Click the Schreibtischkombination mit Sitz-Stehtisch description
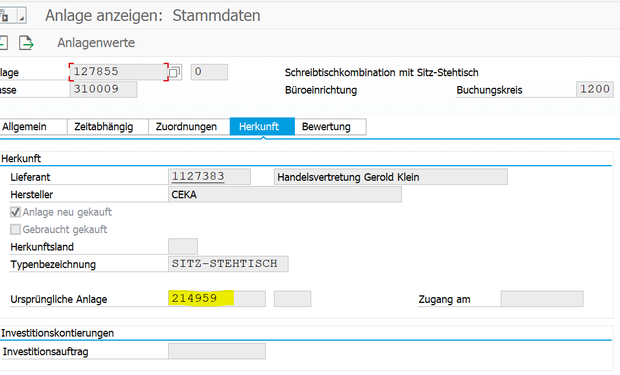The width and height of the screenshot is (620, 375). point(382,73)
